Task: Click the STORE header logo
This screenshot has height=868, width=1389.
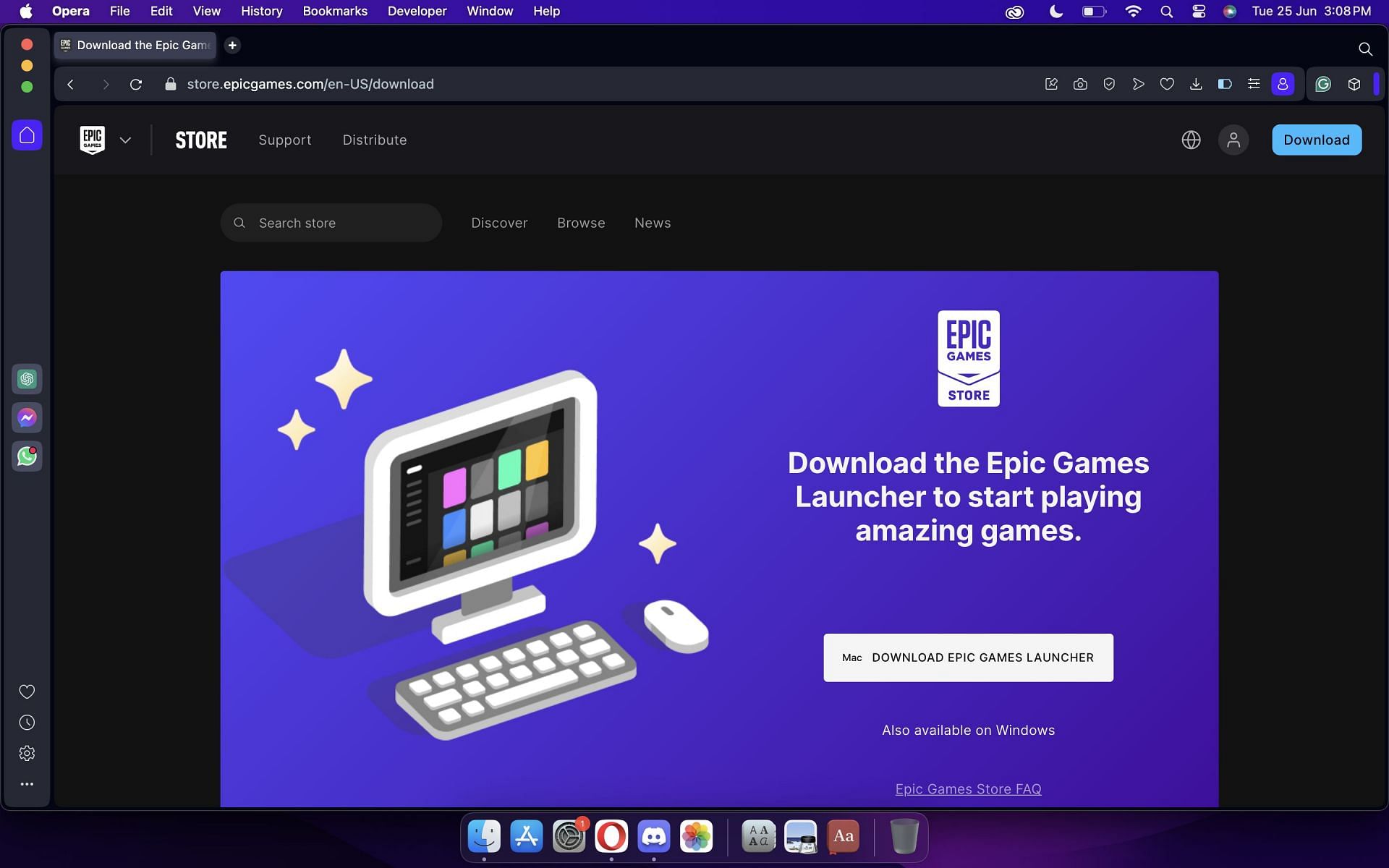Action: point(201,140)
